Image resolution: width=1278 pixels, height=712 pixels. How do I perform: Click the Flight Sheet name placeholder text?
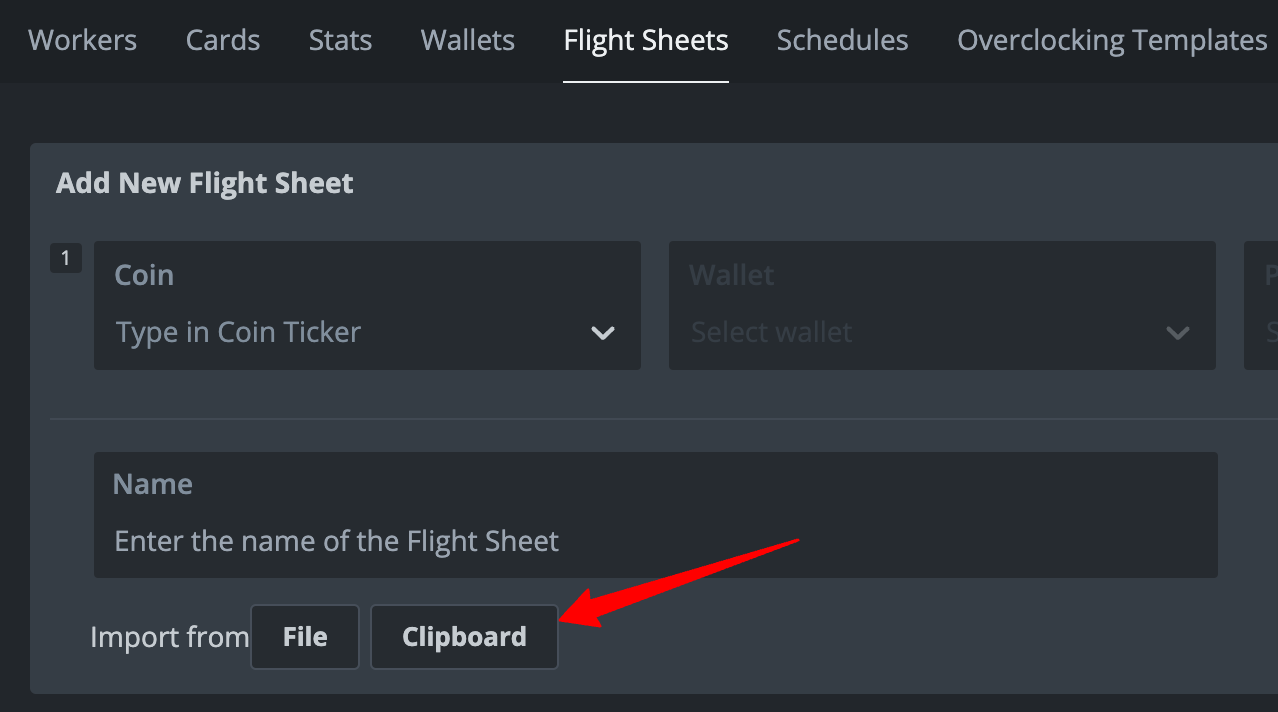[336, 541]
